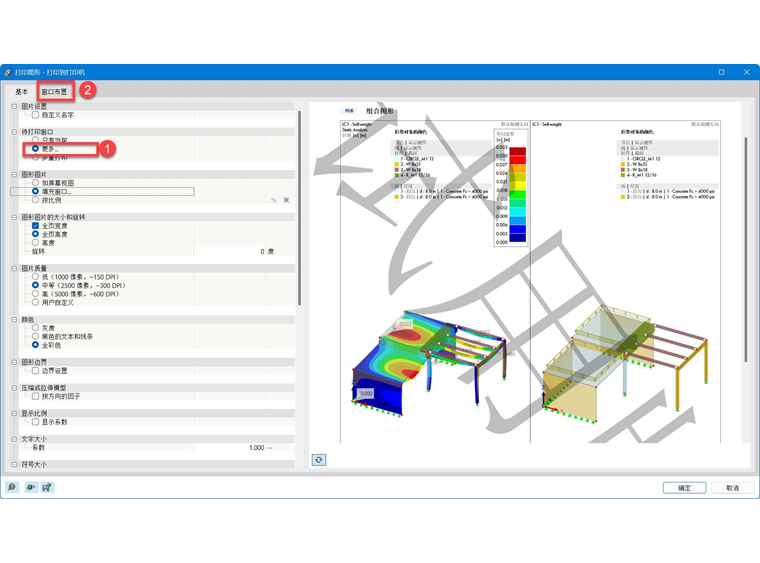Viewport: 760px width, 563px height.
Task: Click the 取消 button
Action: (732, 488)
